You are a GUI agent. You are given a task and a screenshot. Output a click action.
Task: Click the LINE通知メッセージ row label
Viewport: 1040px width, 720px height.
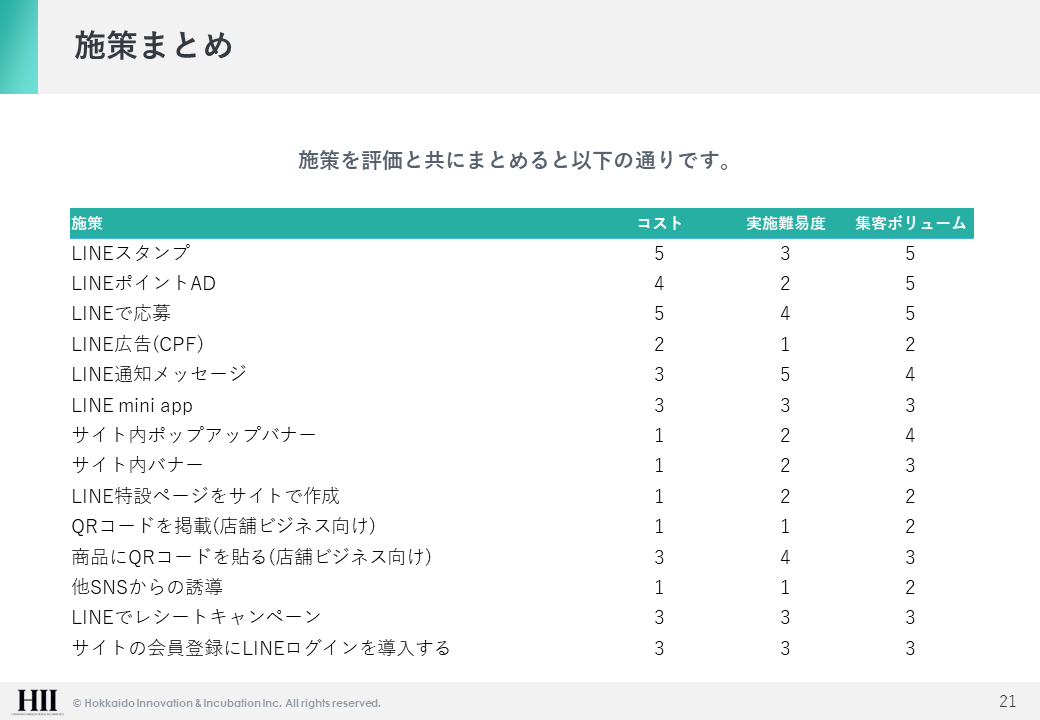159,375
